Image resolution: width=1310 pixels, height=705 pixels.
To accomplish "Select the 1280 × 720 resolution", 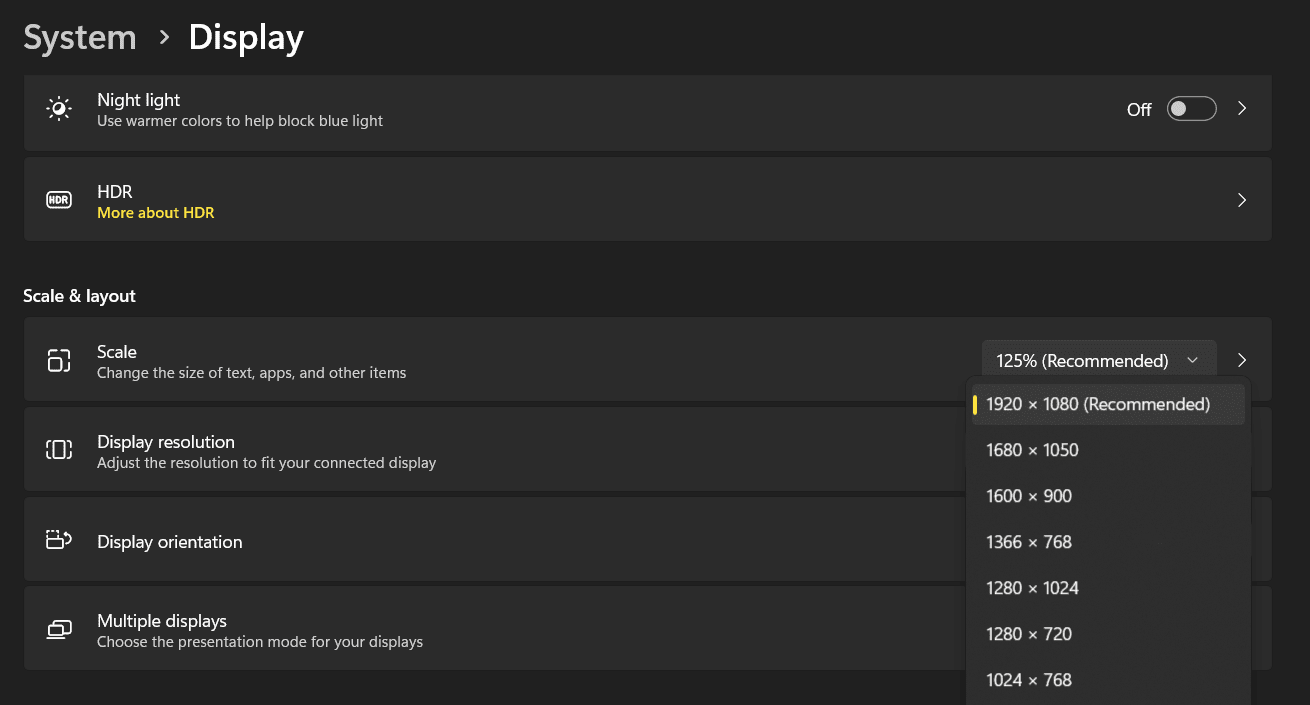I will 1028,634.
